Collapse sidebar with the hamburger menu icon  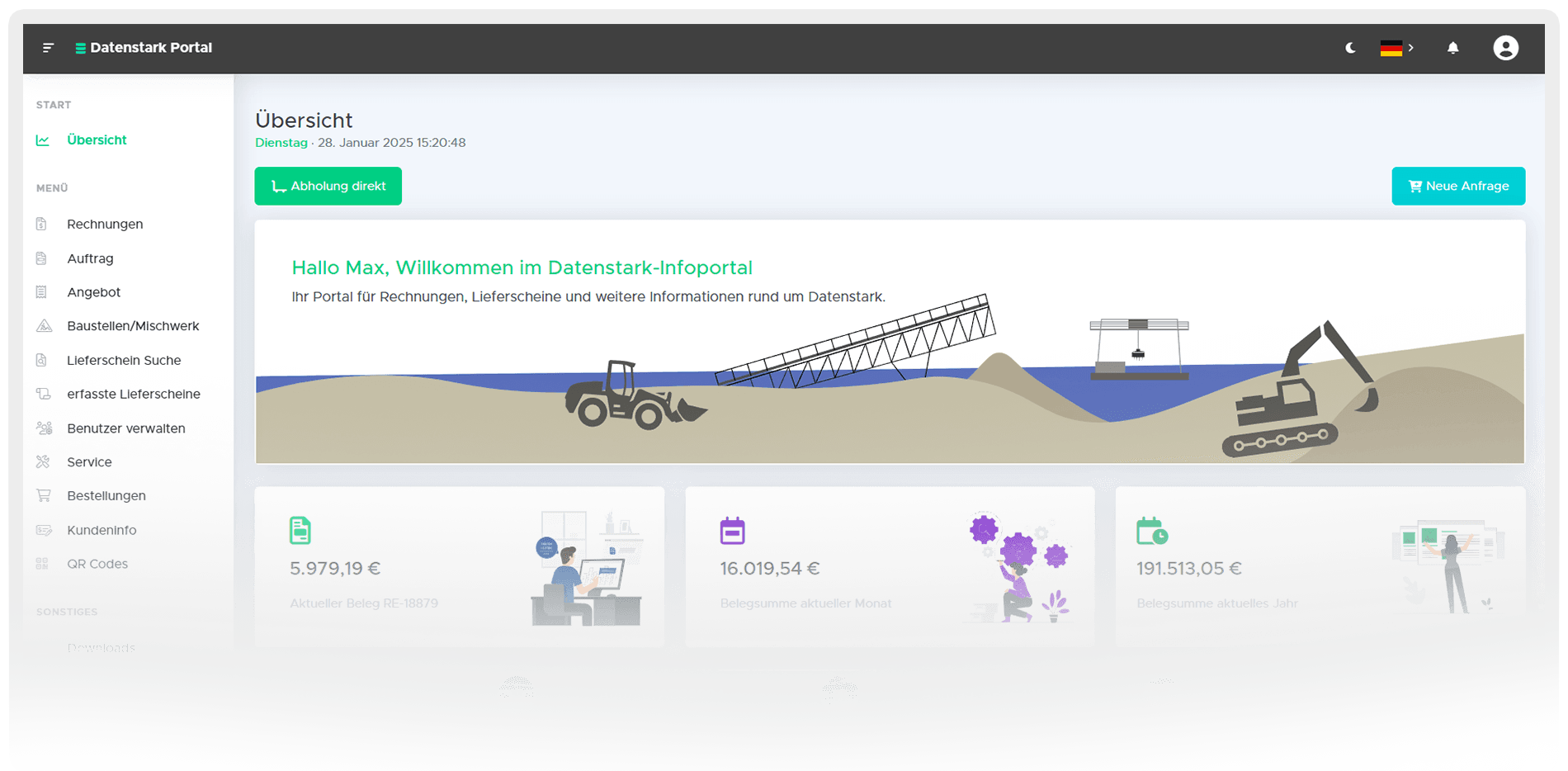coord(48,48)
